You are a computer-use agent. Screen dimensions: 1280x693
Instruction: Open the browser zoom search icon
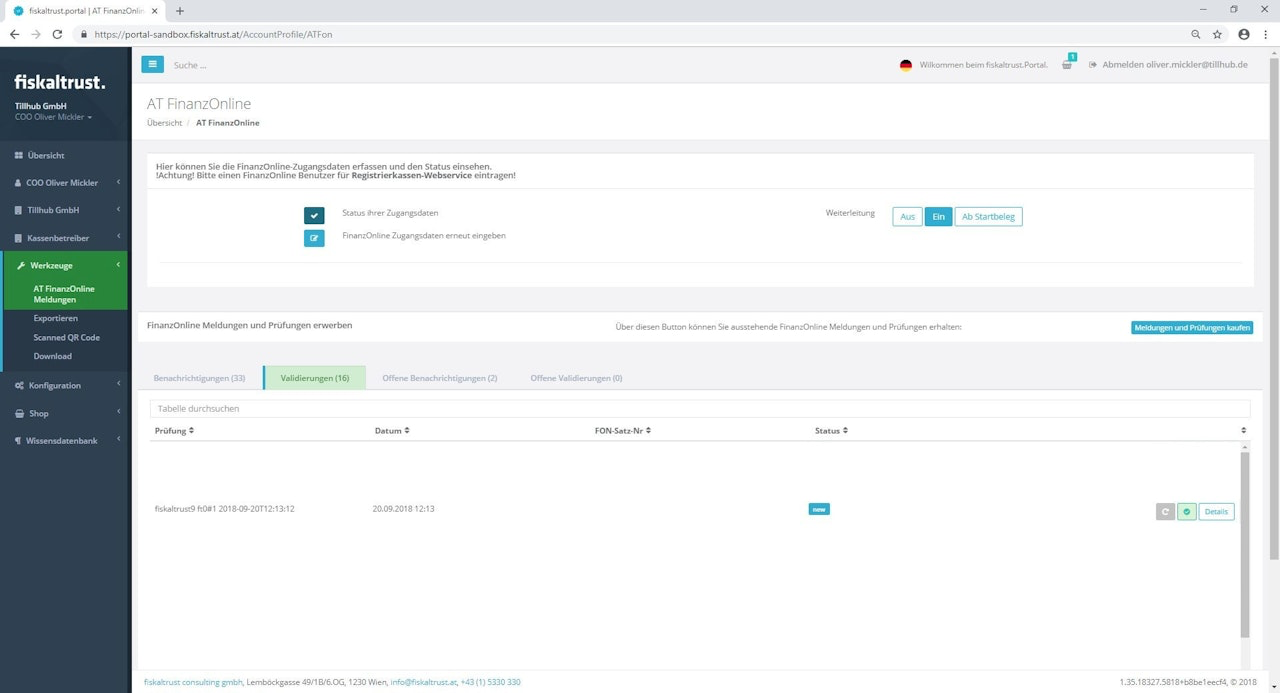(1196, 34)
